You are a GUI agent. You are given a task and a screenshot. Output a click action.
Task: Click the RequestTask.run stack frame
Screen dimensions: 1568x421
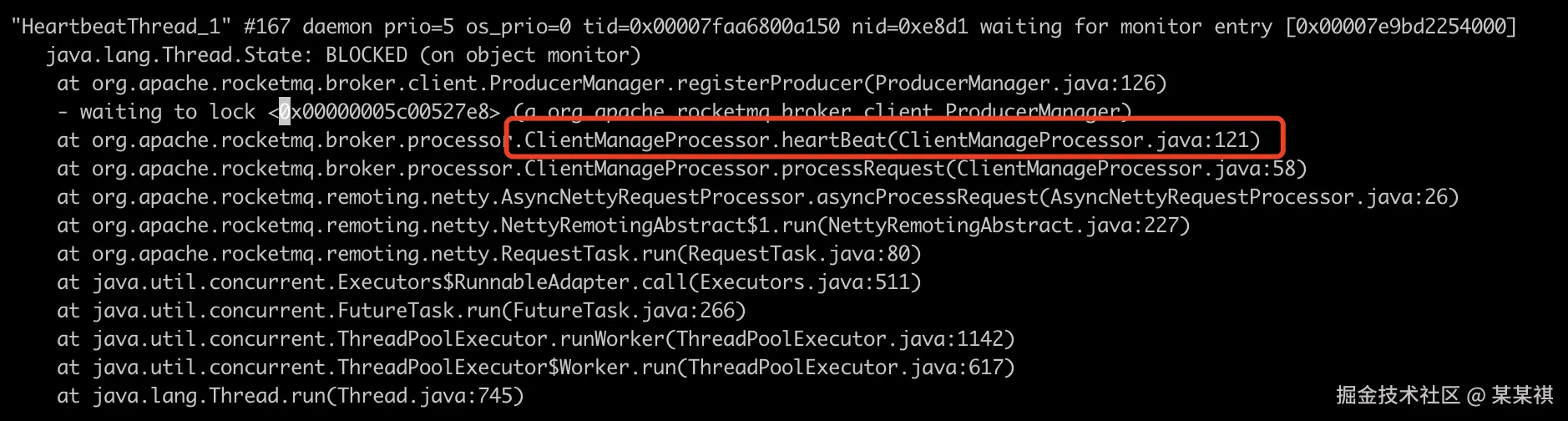pyautogui.click(x=489, y=254)
